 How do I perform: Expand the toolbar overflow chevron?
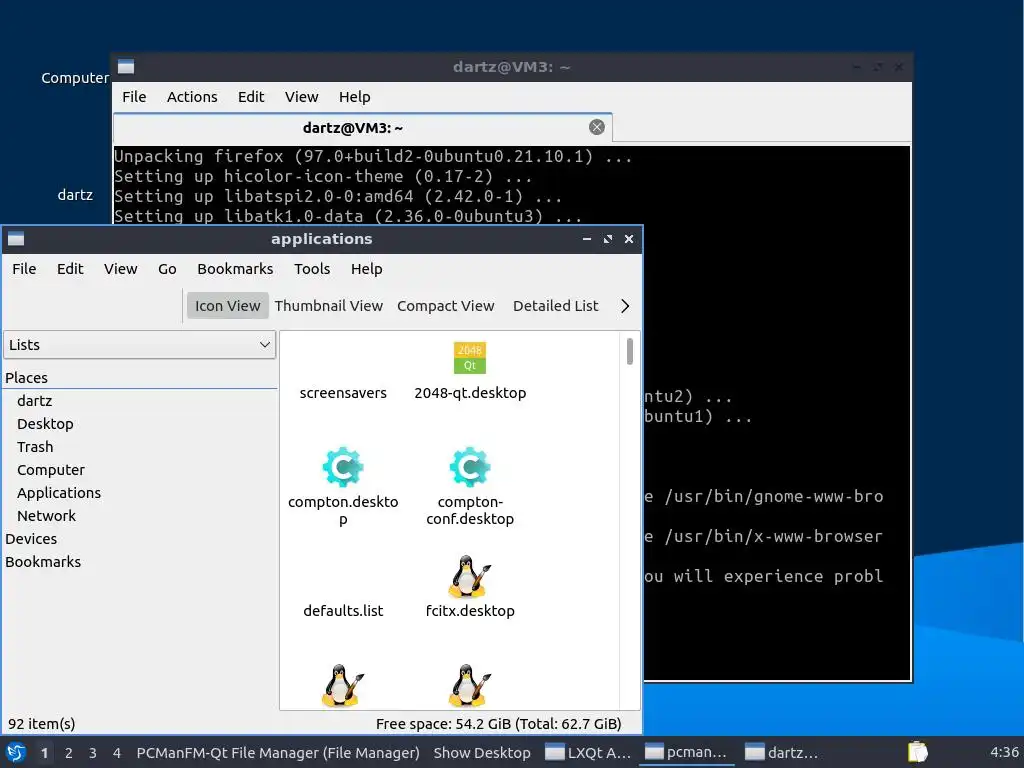tap(625, 306)
